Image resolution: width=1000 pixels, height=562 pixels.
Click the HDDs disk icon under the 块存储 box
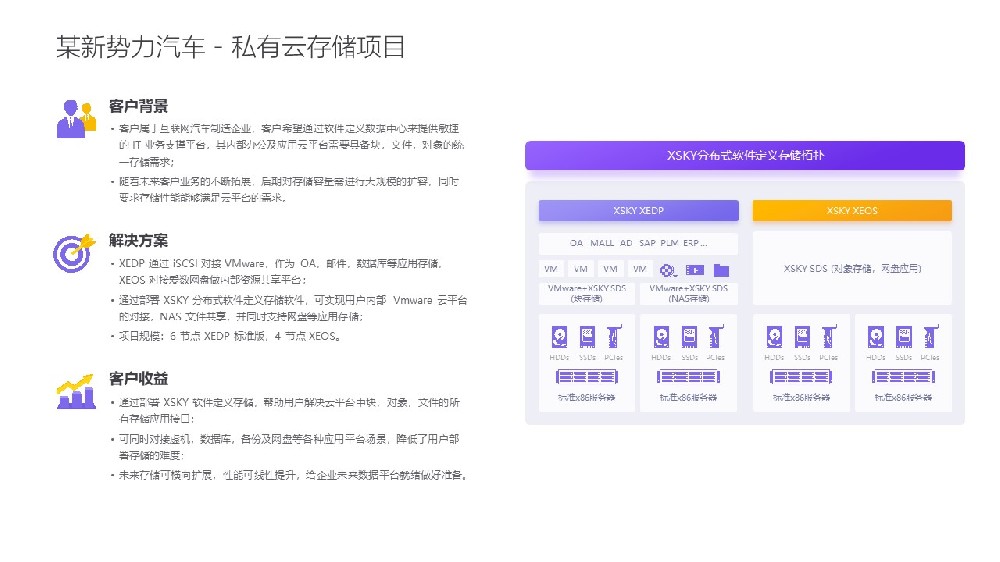coord(560,337)
